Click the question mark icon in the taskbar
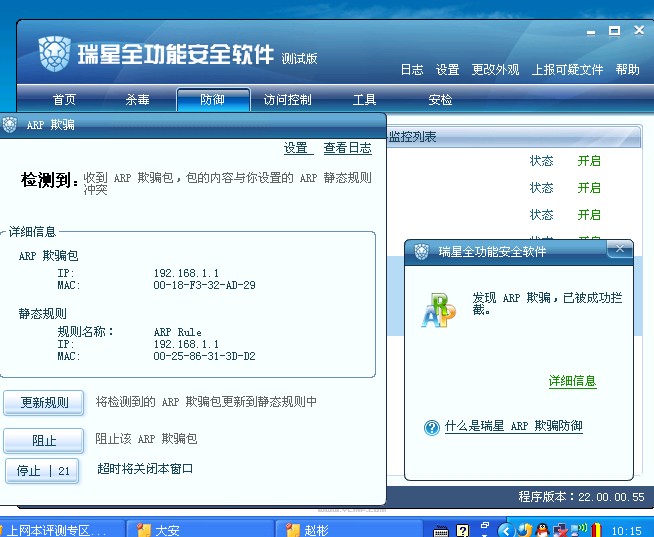The image size is (654, 537). [462, 530]
